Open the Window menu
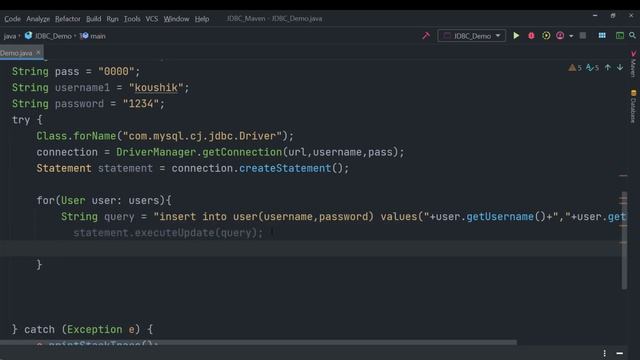The width and height of the screenshot is (640, 360). (176, 19)
